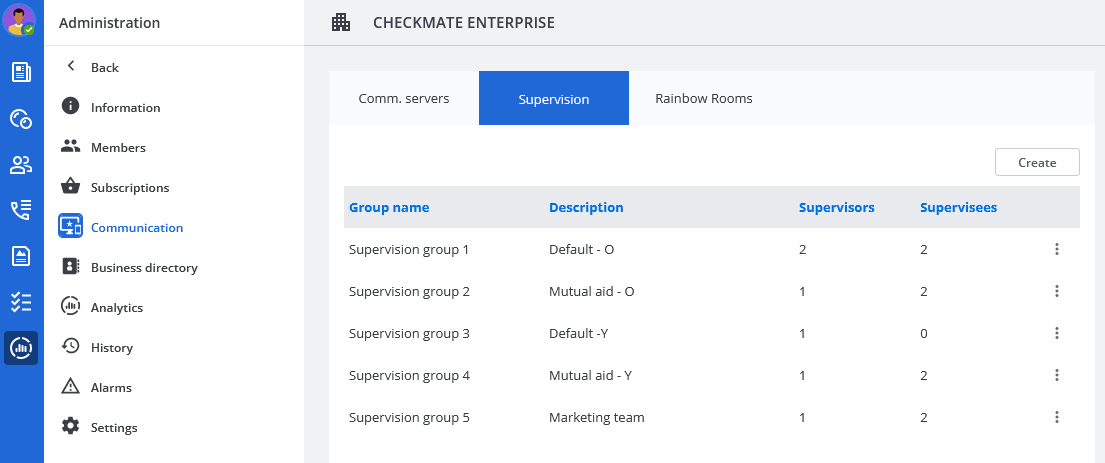1105x463 pixels.
Task: Switch to the Rainbow Rooms tab
Action: tap(703, 98)
